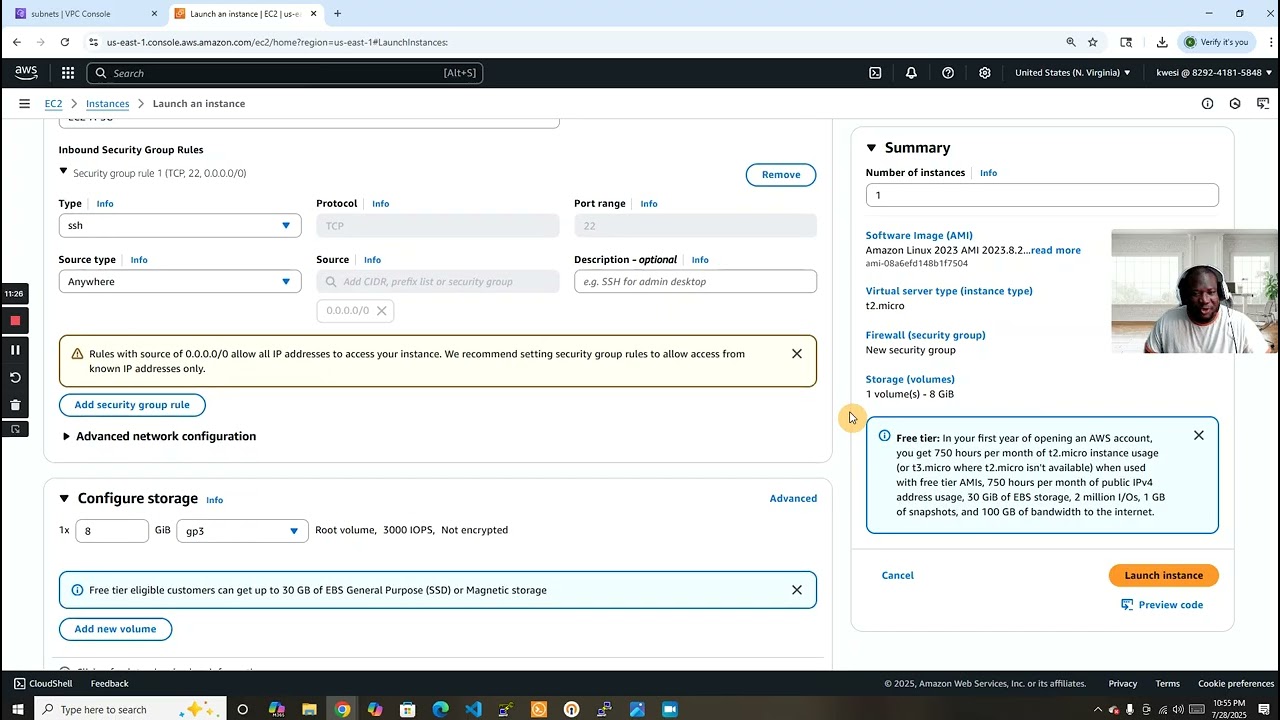Dismiss the 0.0.0.0/0 warning alert
1280x720 pixels.
[797, 354]
